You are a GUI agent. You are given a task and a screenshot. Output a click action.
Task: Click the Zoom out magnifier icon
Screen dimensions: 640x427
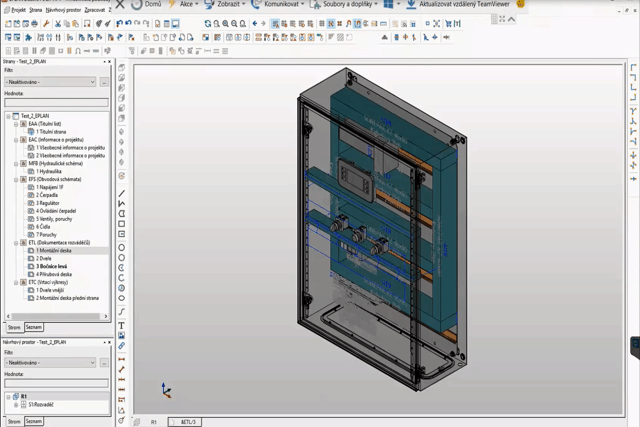click(234, 24)
